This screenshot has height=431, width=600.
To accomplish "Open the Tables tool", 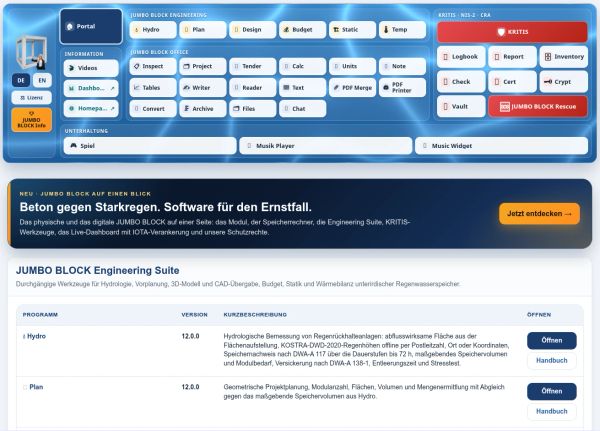I will (153, 88).
